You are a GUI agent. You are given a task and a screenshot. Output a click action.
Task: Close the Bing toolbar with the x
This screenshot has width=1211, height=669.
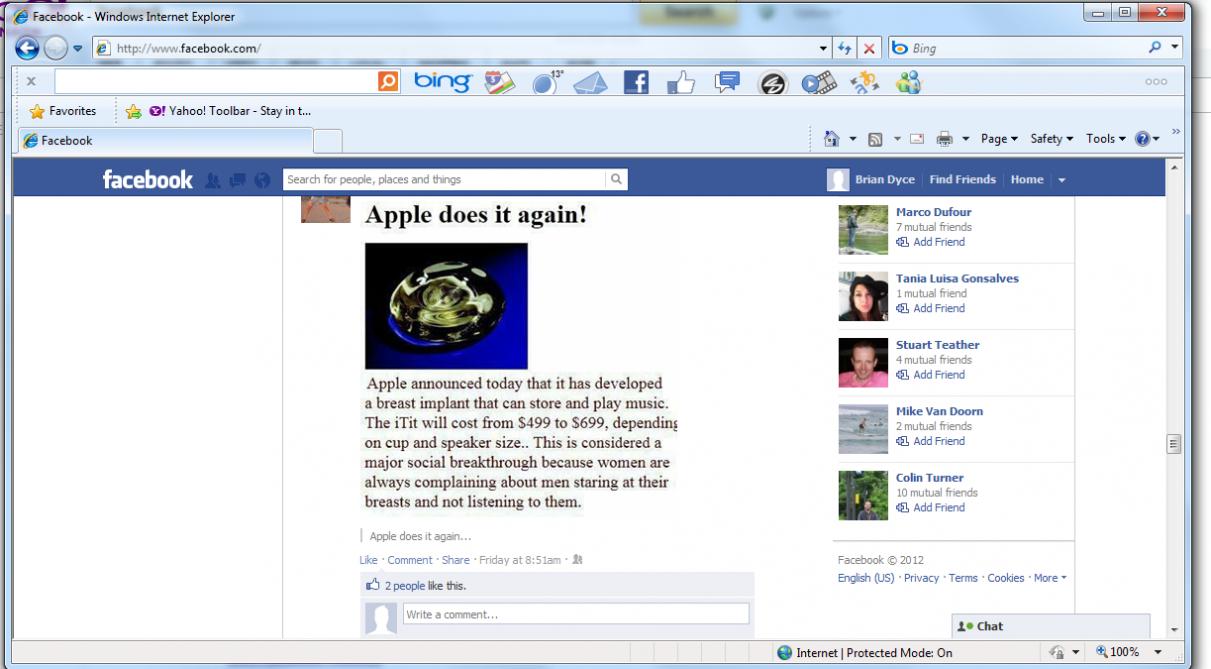31,82
